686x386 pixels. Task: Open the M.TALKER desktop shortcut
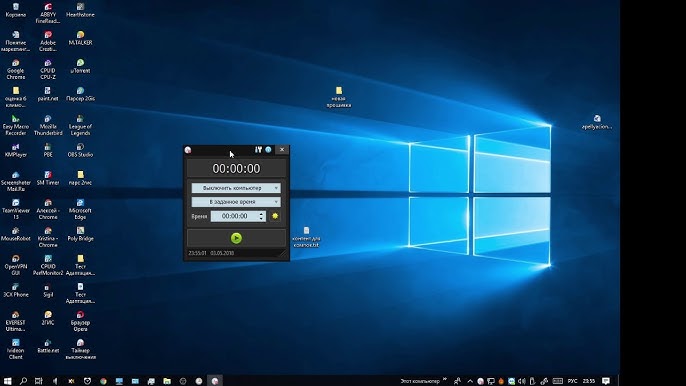(x=80, y=38)
